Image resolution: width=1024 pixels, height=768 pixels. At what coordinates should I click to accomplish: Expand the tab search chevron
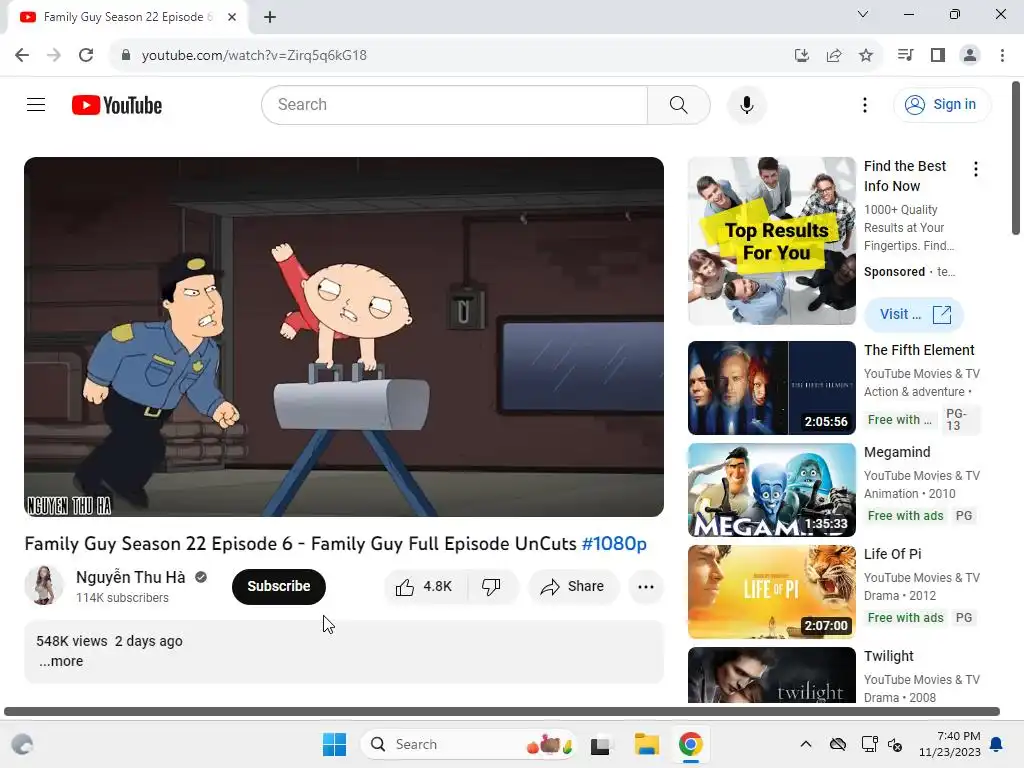pos(862,14)
